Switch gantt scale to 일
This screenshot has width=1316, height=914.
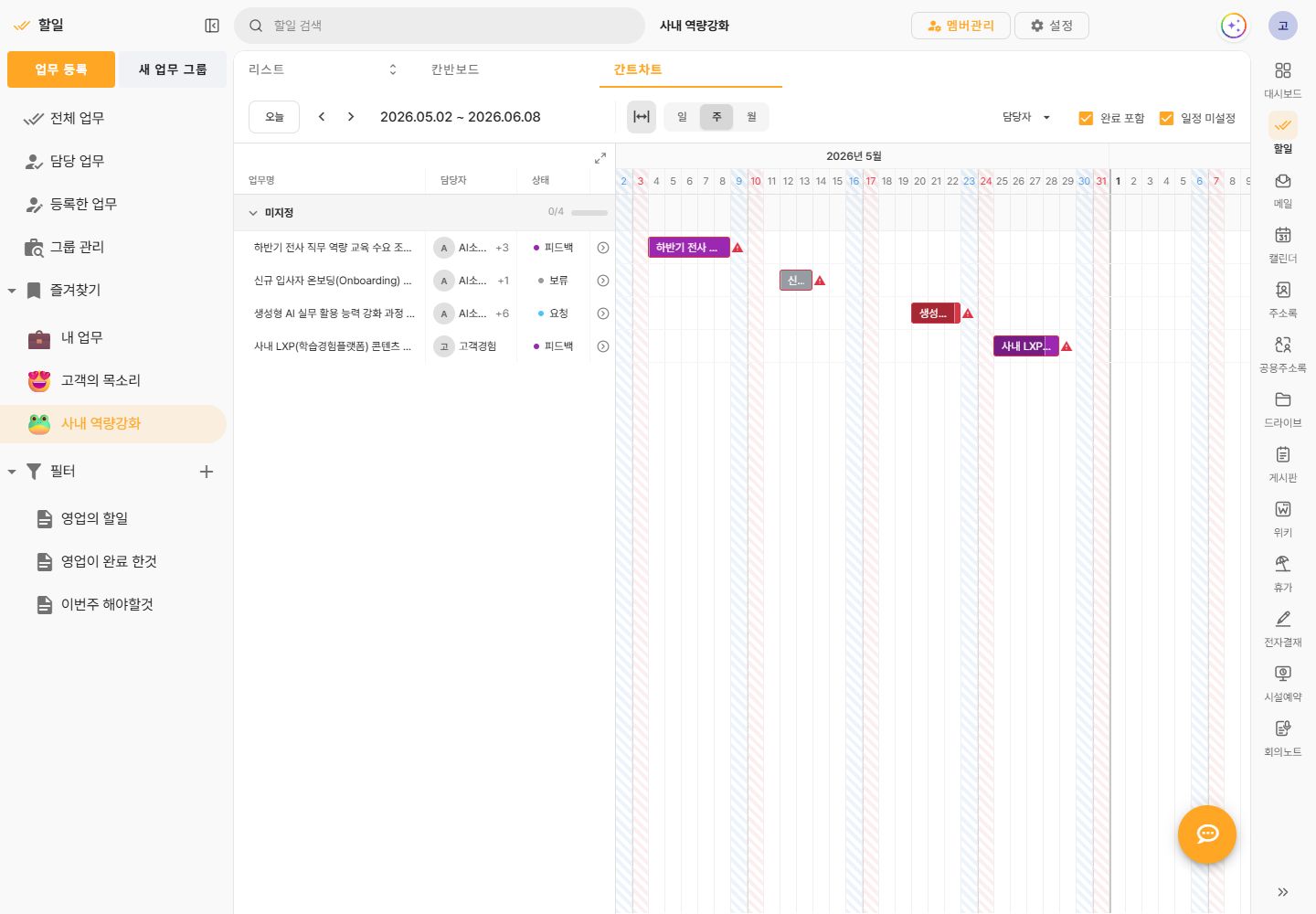point(682,117)
